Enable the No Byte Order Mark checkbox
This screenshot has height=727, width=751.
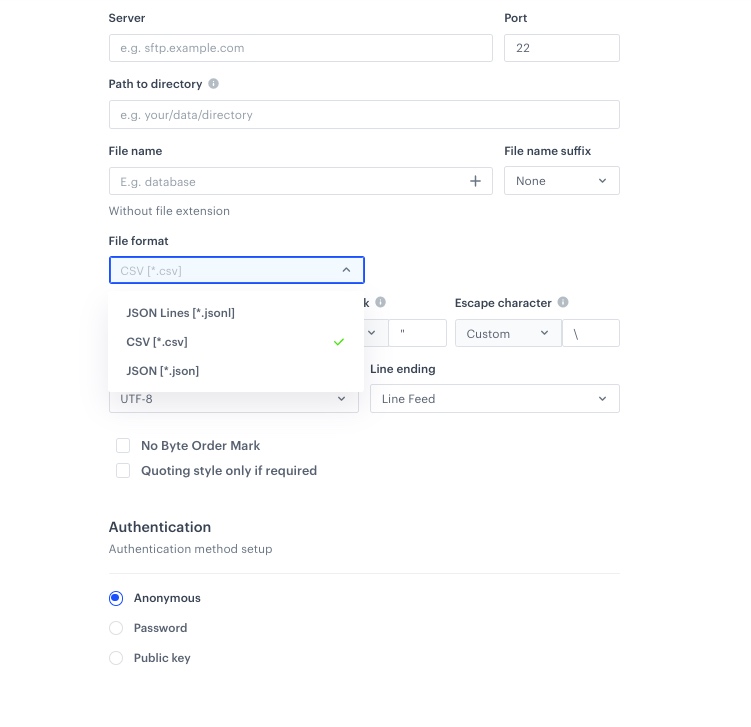pyautogui.click(x=123, y=445)
